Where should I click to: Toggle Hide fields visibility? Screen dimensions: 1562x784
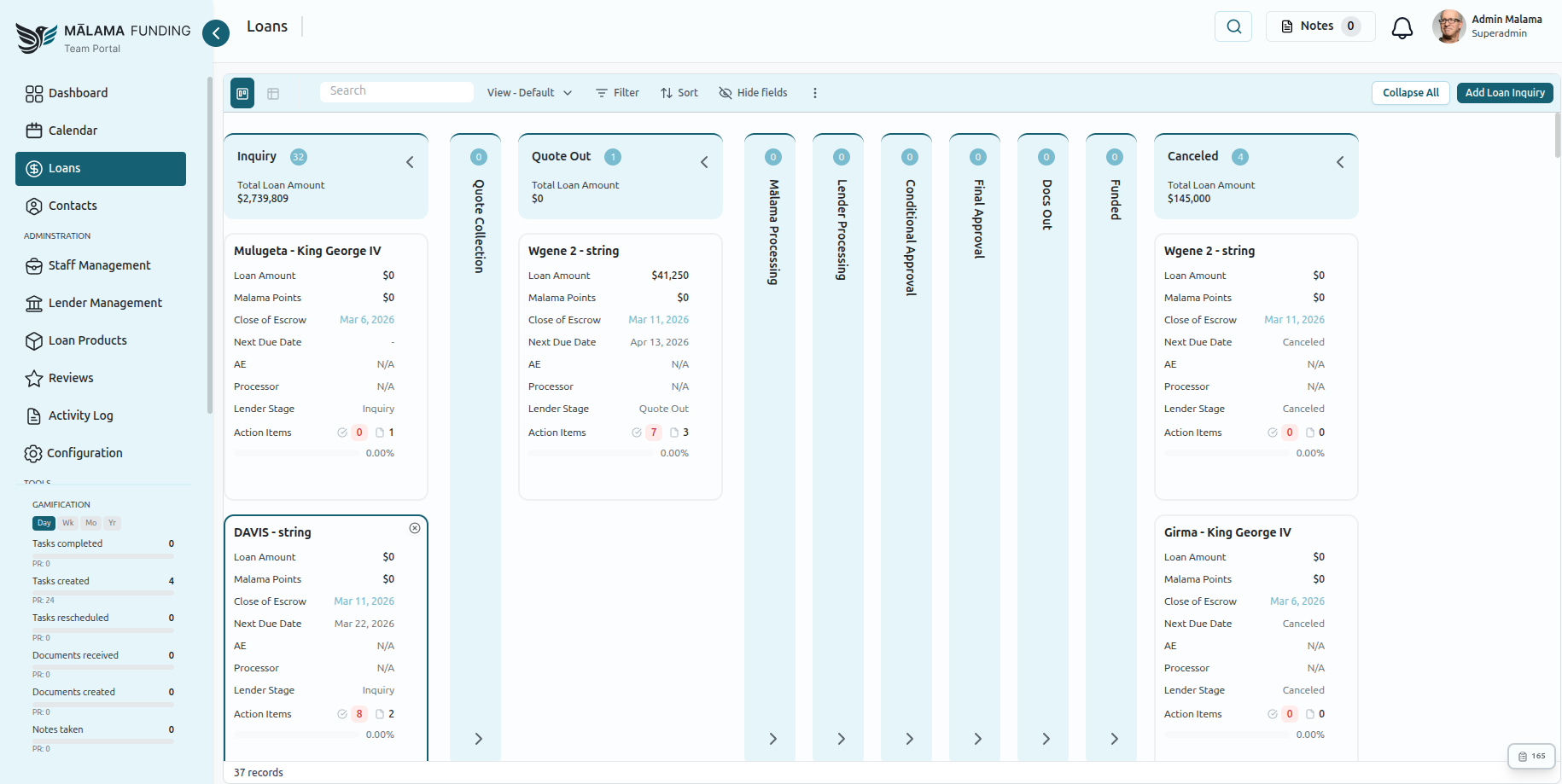(752, 92)
